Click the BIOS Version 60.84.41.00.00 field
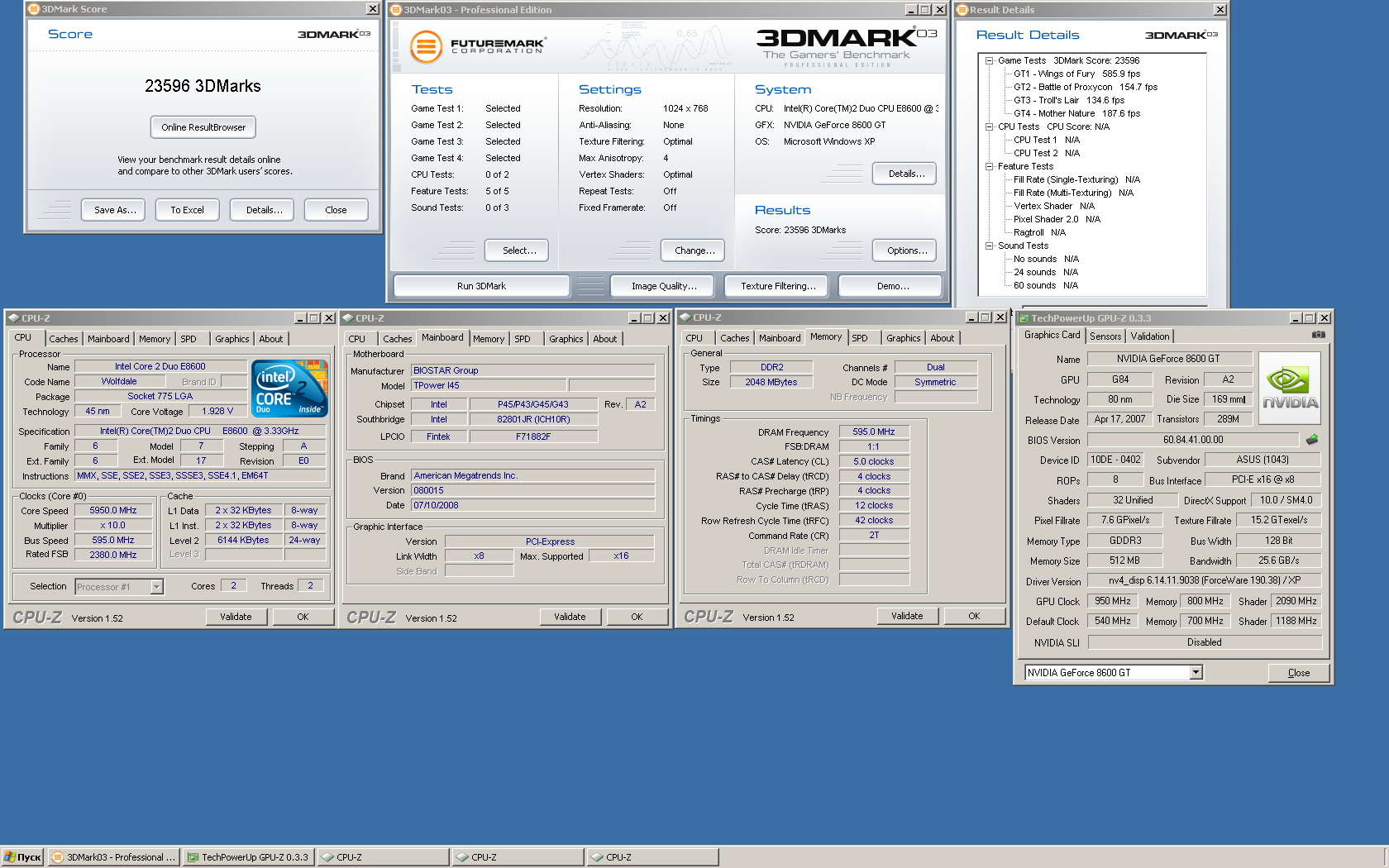Viewport: 1389px width, 868px height. pyautogui.click(x=1193, y=440)
